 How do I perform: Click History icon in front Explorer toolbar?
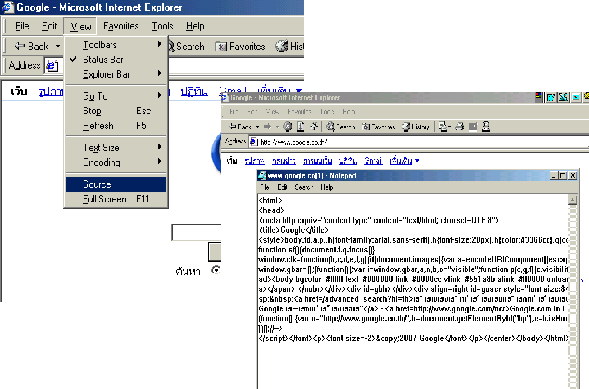(x=282, y=46)
